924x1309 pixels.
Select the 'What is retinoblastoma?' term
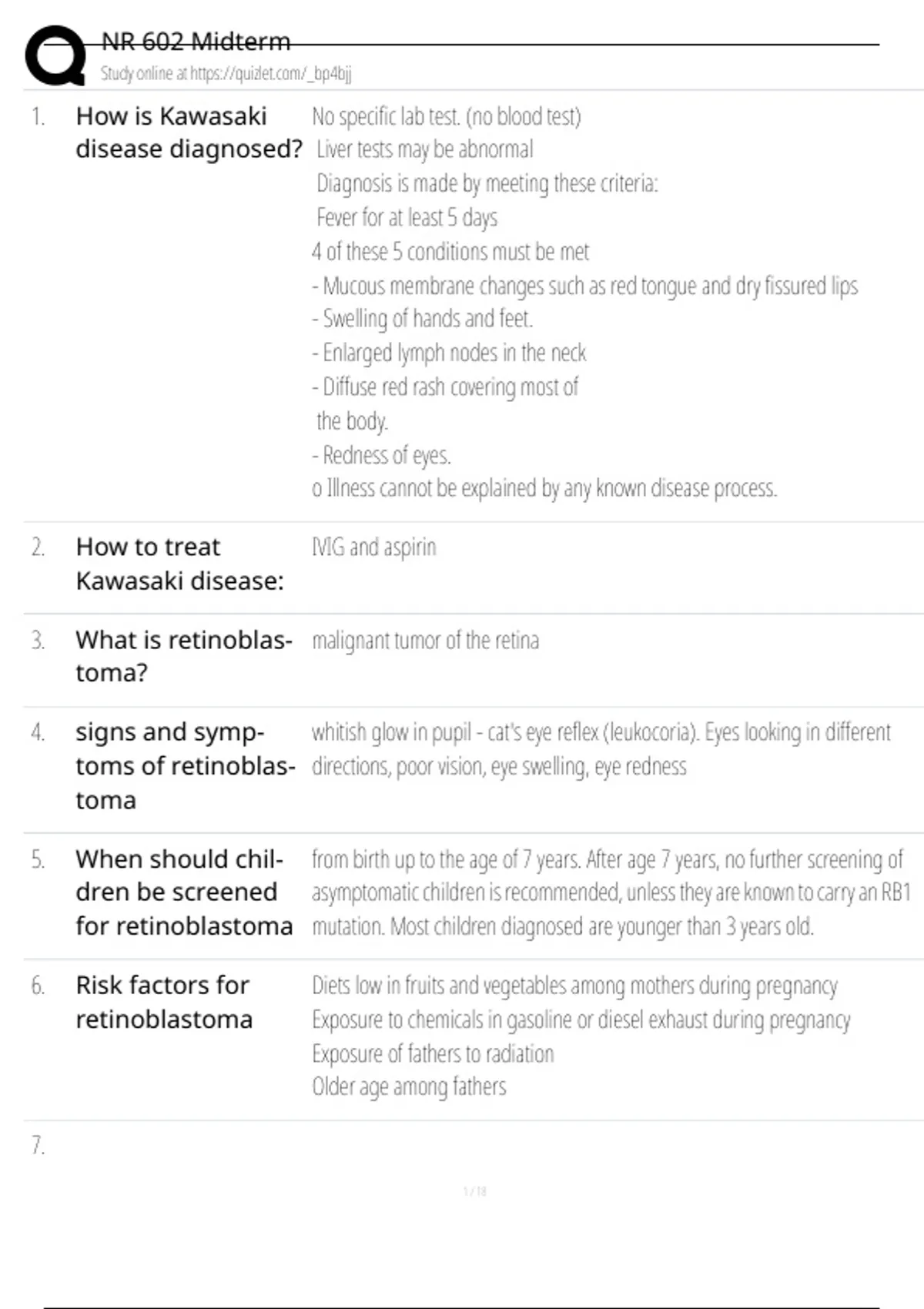pos(183,656)
